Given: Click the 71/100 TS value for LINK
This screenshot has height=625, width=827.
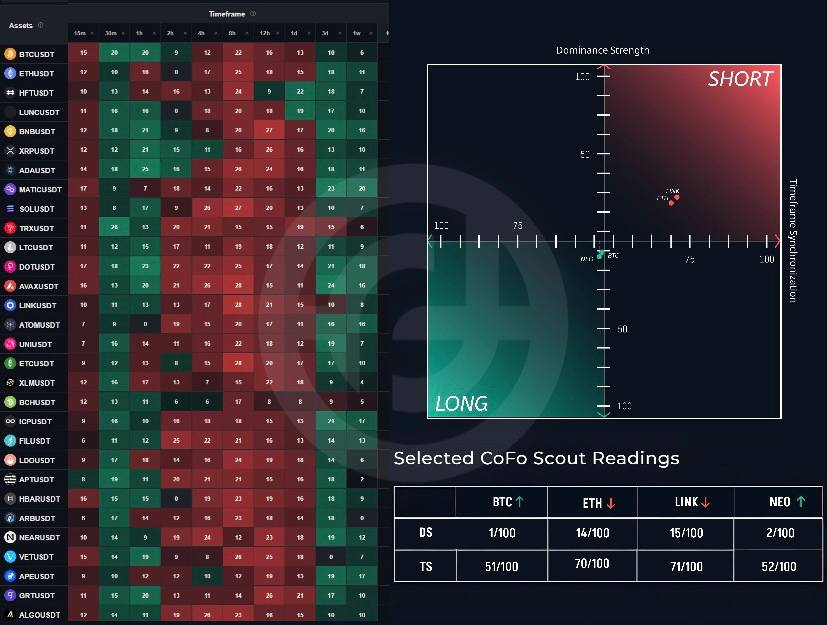Looking at the screenshot, I should 686,566.
